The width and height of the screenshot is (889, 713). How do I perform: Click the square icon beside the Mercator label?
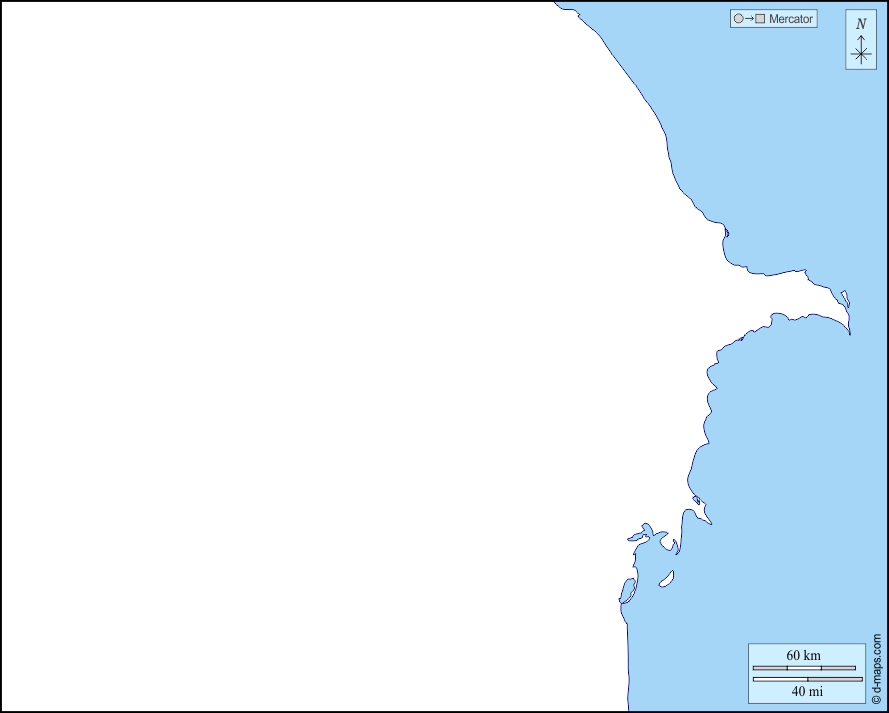[760, 19]
